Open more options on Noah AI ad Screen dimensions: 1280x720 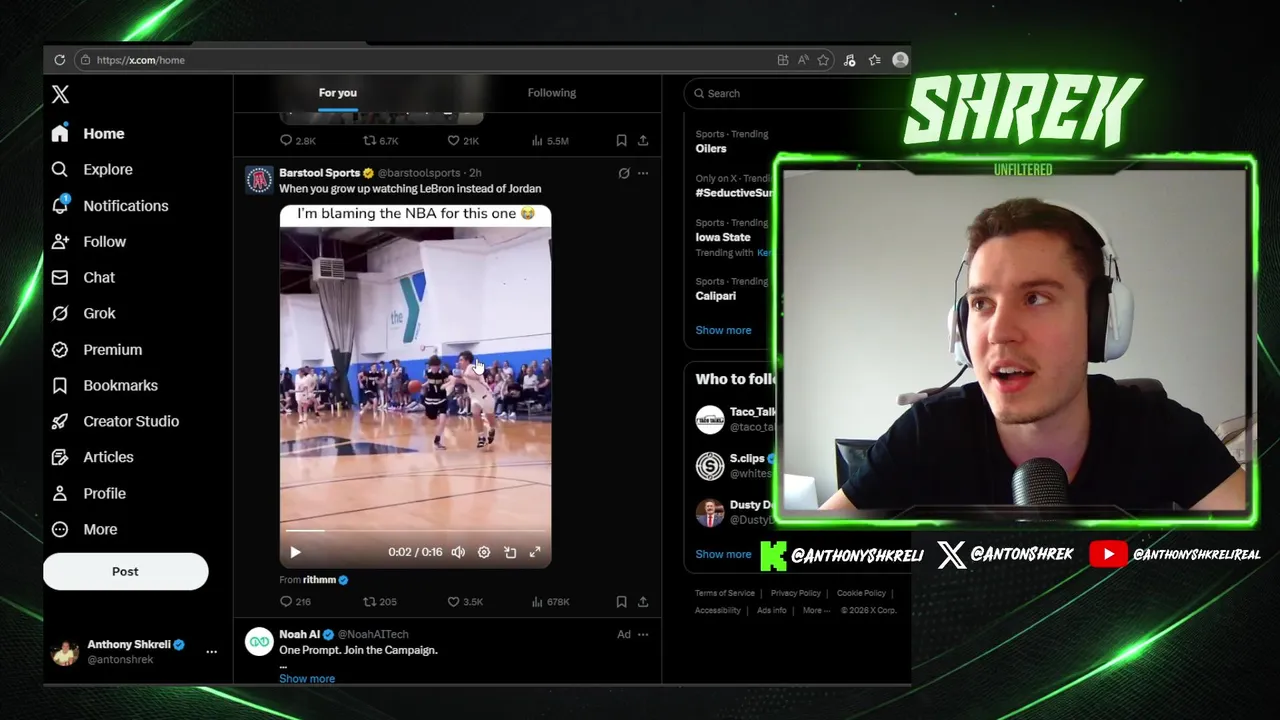point(643,634)
